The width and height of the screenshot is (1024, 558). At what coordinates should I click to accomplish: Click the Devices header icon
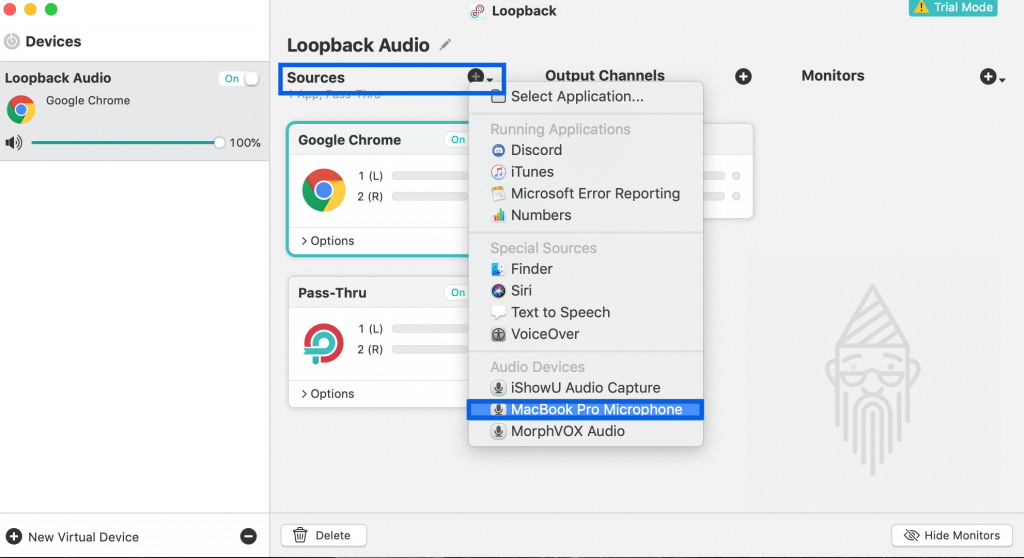coord(12,42)
